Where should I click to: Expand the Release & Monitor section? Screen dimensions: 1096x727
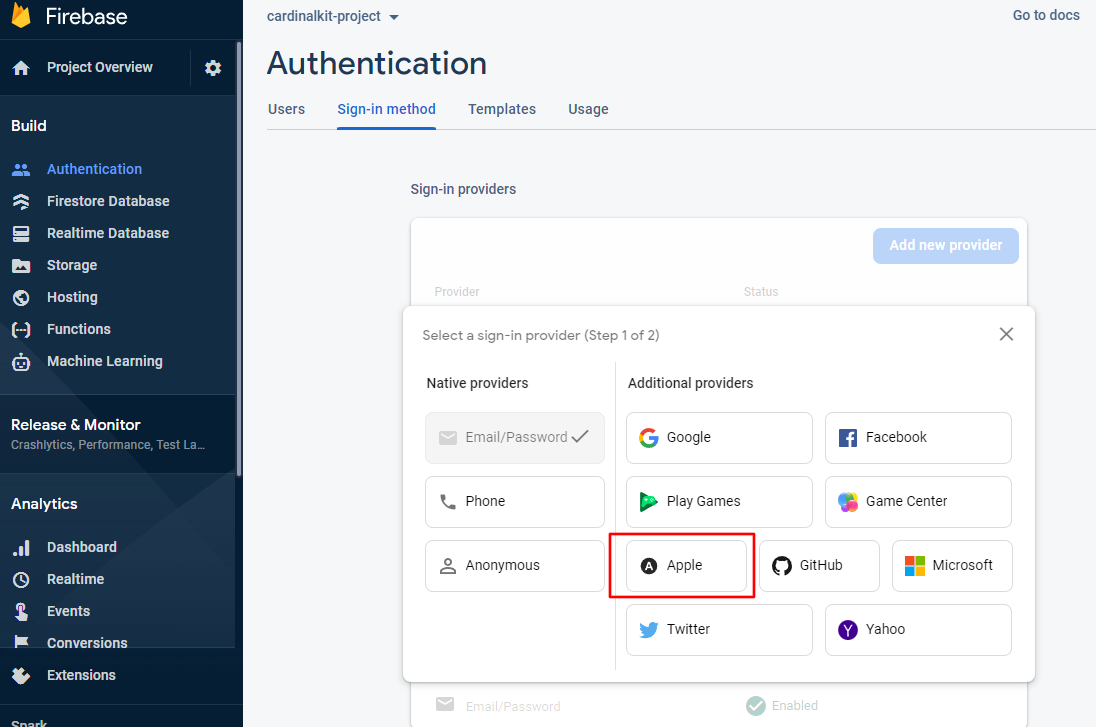pyautogui.click(x=76, y=425)
